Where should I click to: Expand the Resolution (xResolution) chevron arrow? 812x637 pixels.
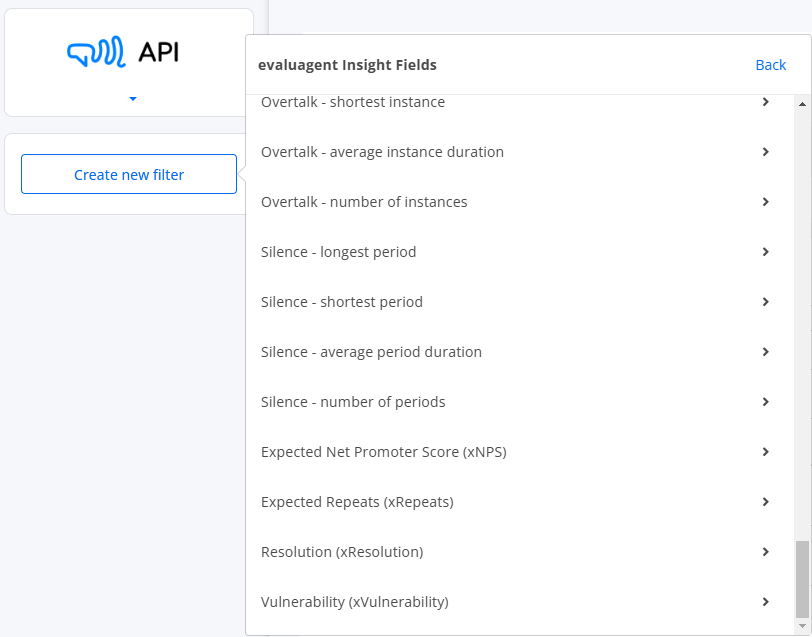coord(765,552)
